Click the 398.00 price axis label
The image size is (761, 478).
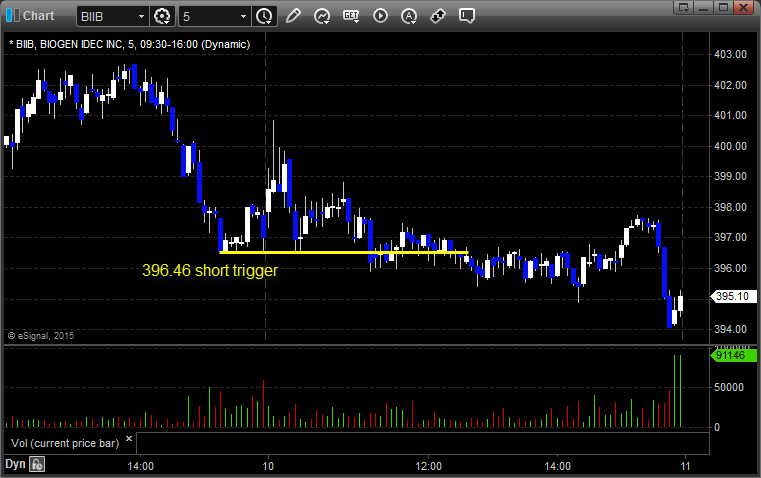(730, 207)
